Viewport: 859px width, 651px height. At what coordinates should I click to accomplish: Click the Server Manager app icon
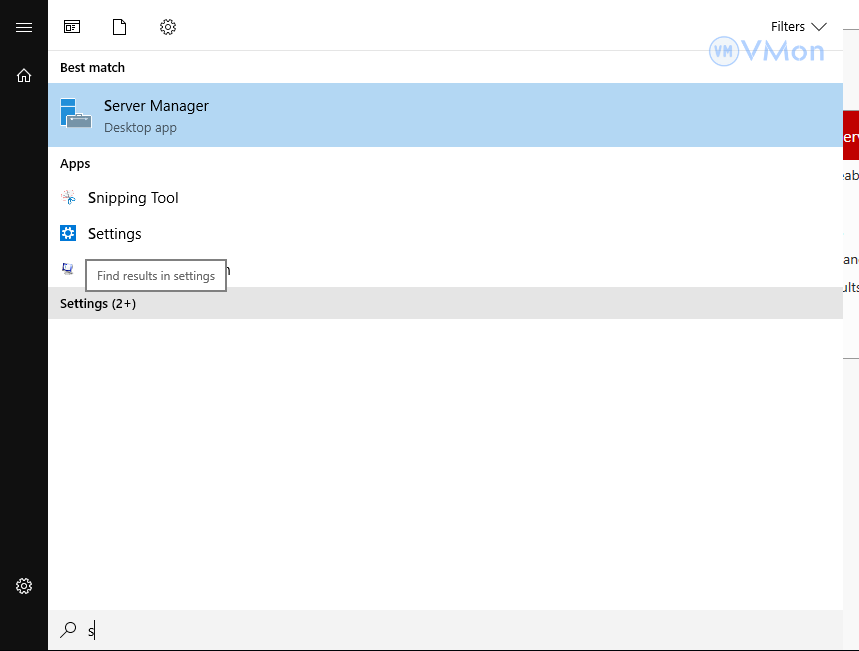pyautogui.click(x=75, y=114)
